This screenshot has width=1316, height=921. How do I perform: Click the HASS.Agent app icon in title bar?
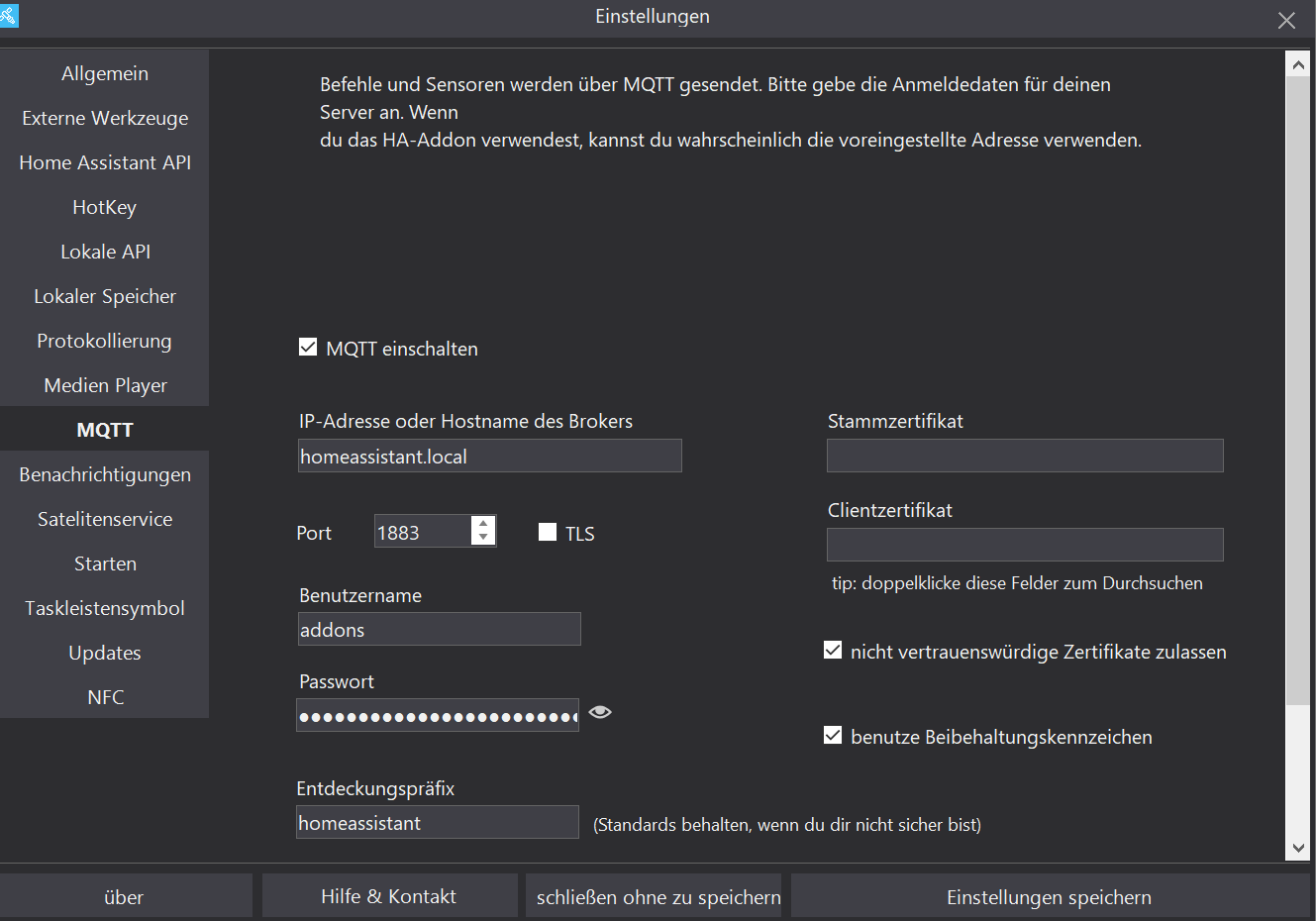pyautogui.click(x=9, y=15)
